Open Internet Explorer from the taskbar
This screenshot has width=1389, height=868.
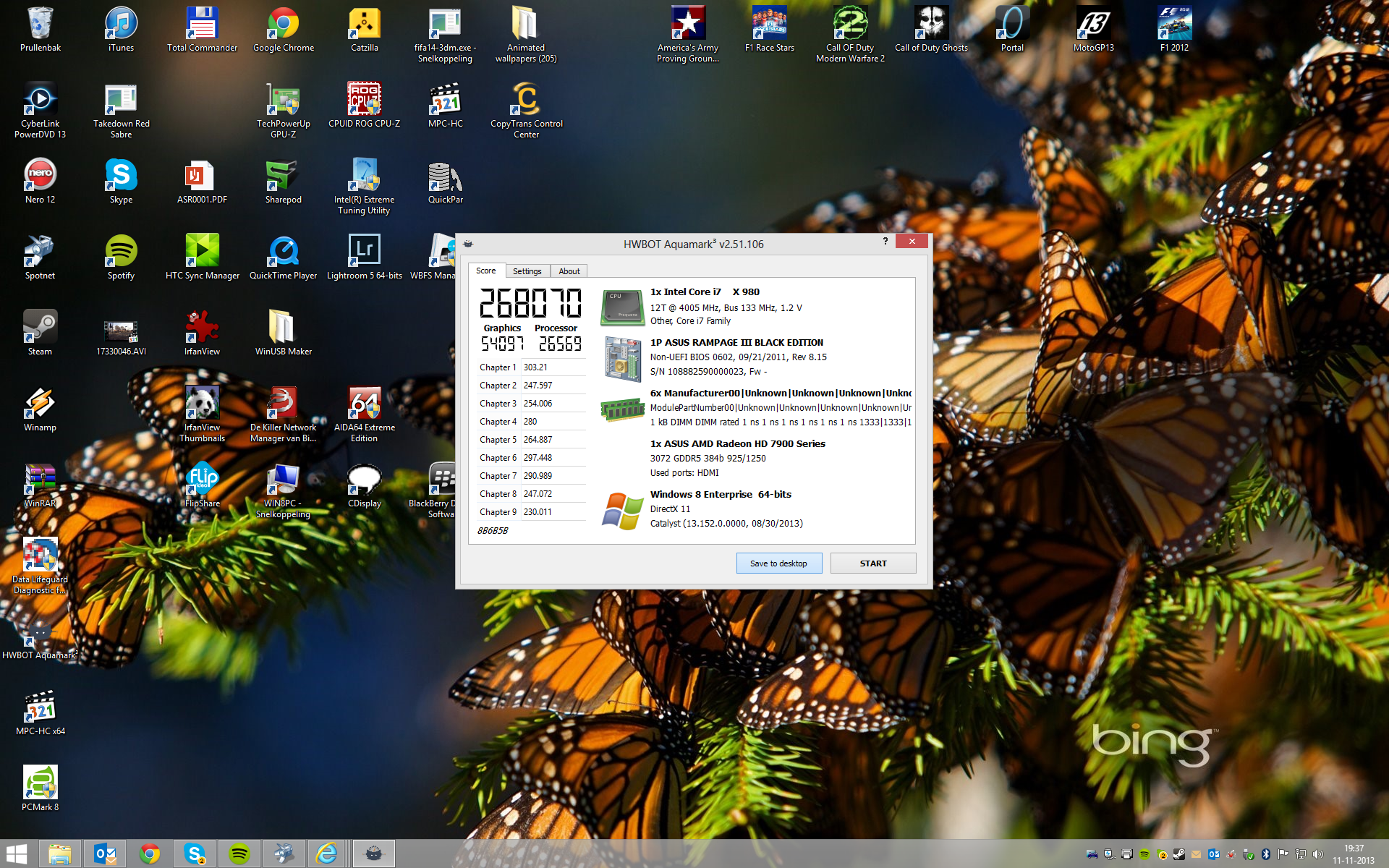click(x=328, y=854)
